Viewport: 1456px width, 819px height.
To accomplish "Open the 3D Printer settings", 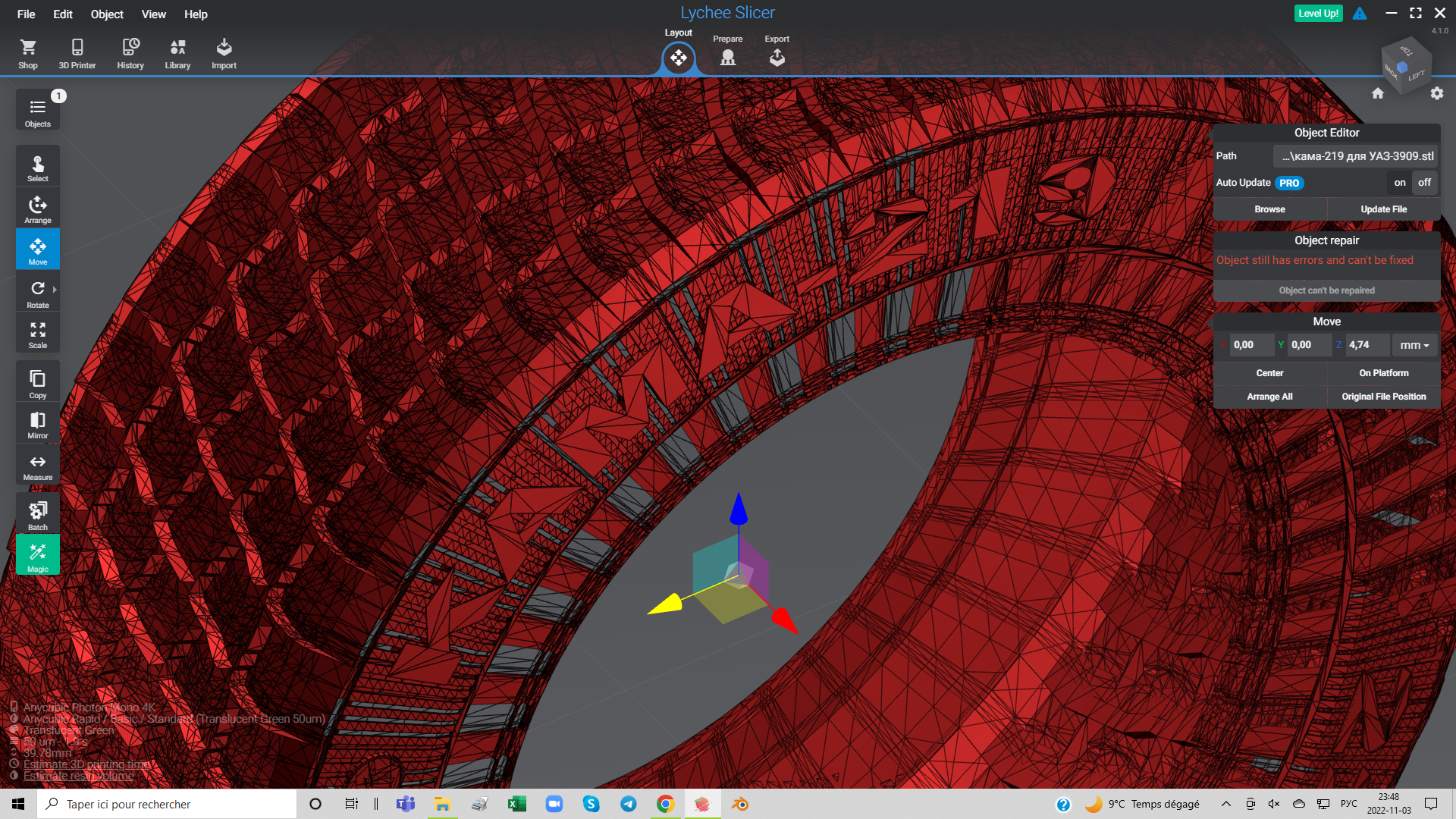I will pyautogui.click(x=77, y=53).
